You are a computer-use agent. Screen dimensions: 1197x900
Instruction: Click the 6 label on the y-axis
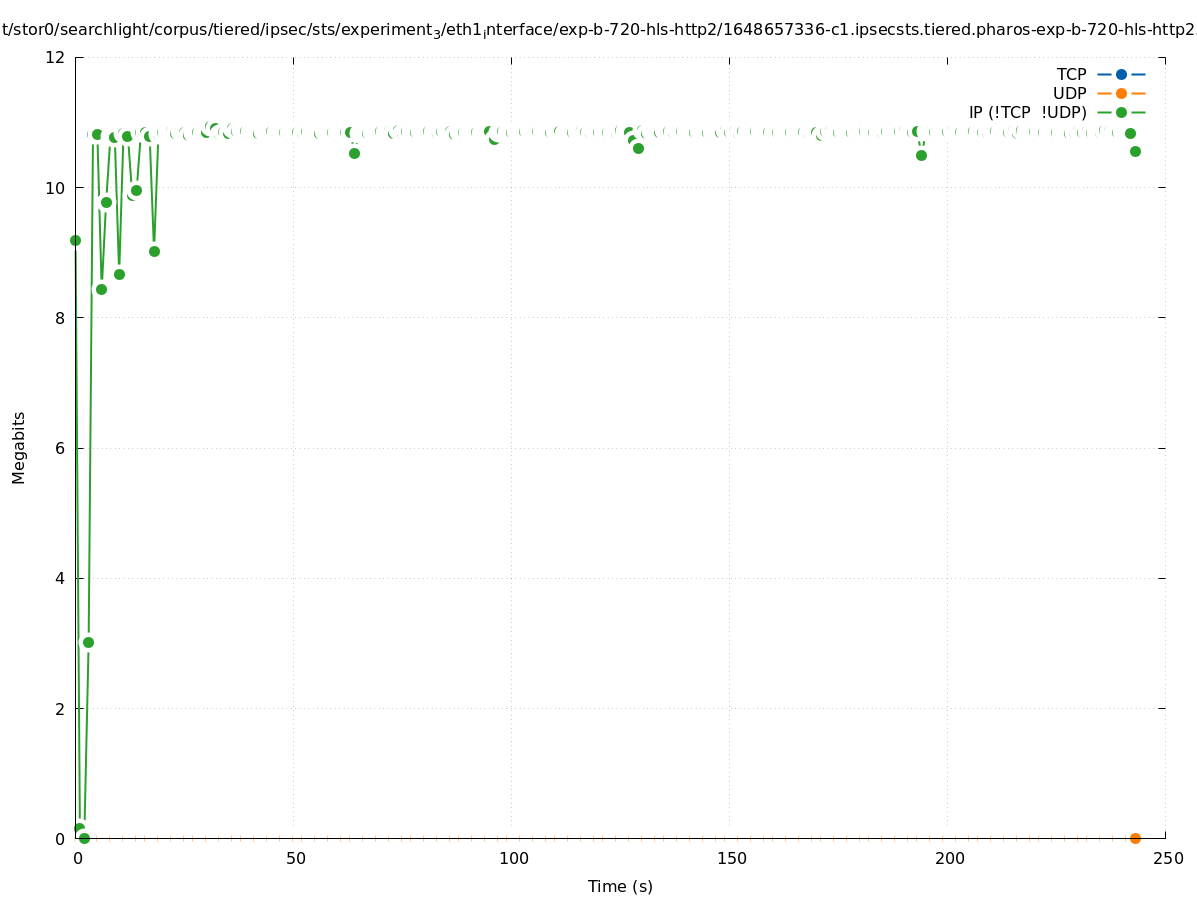point(60,448)
